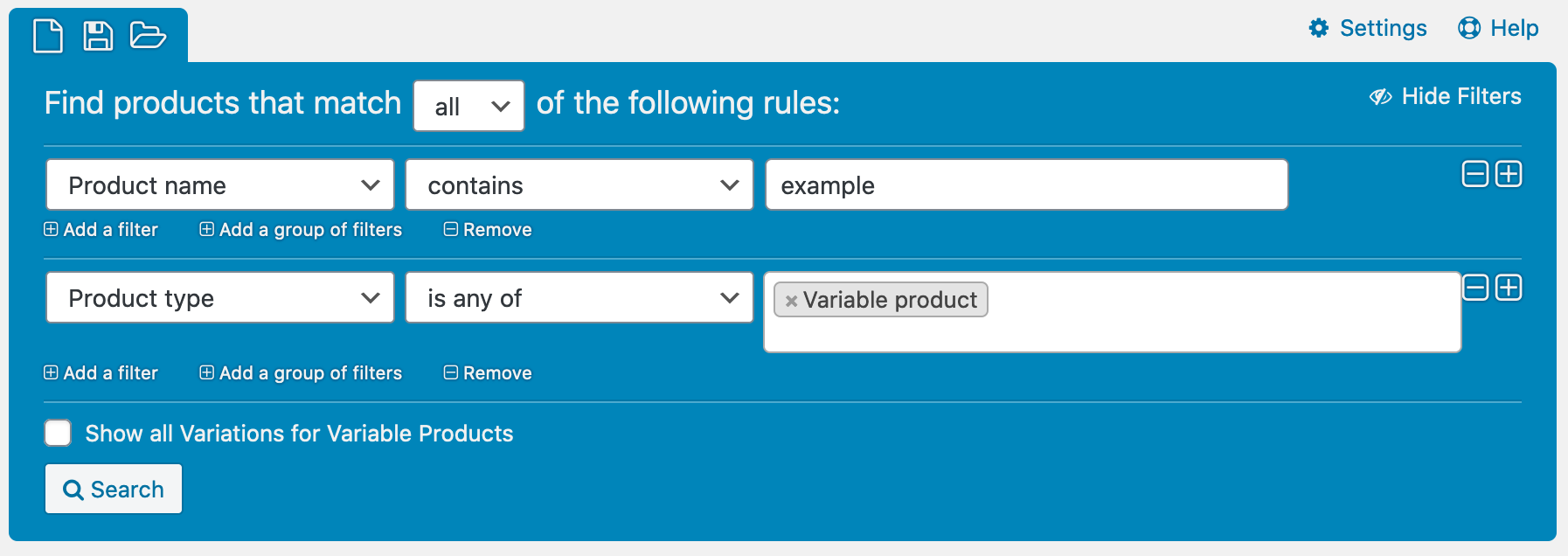Viewport: 1568px width, 556px height.
Task: Click plus icon on Product name row
Action: [1509, 175]
